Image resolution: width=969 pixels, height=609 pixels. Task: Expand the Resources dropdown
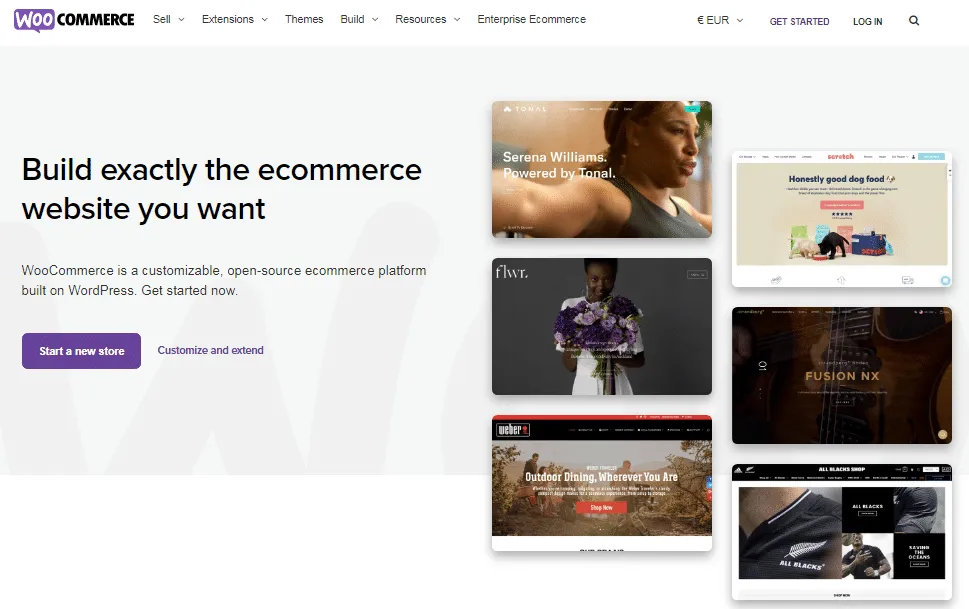pyautogui.click(x=428, y=19)
